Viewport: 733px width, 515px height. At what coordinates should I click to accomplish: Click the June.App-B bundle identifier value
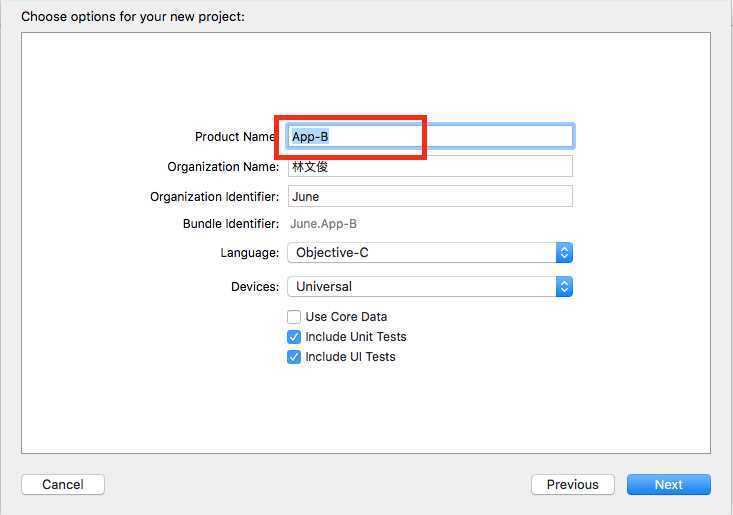(323, 224)
